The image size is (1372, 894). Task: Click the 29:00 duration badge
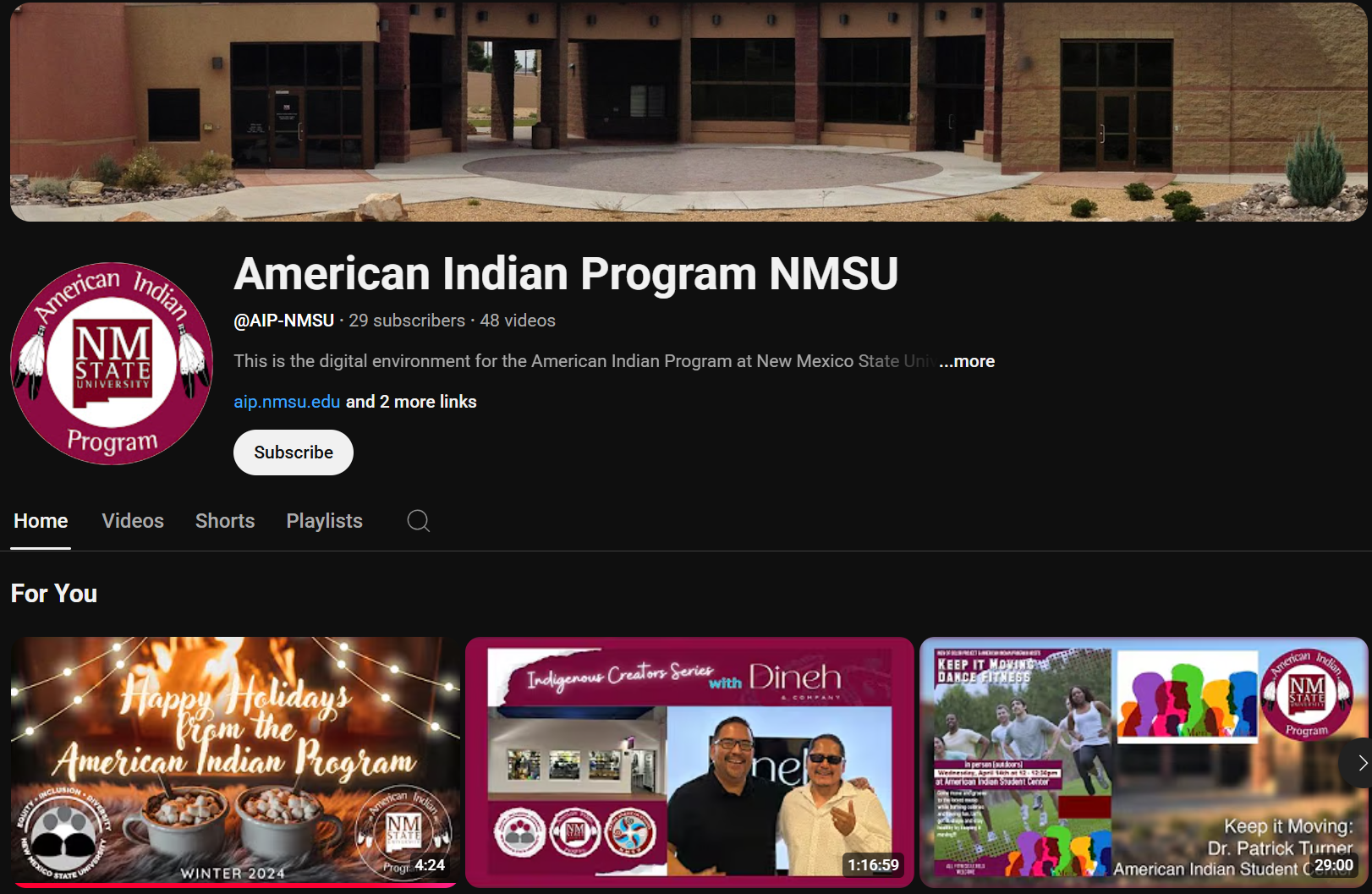point(1334,865)
